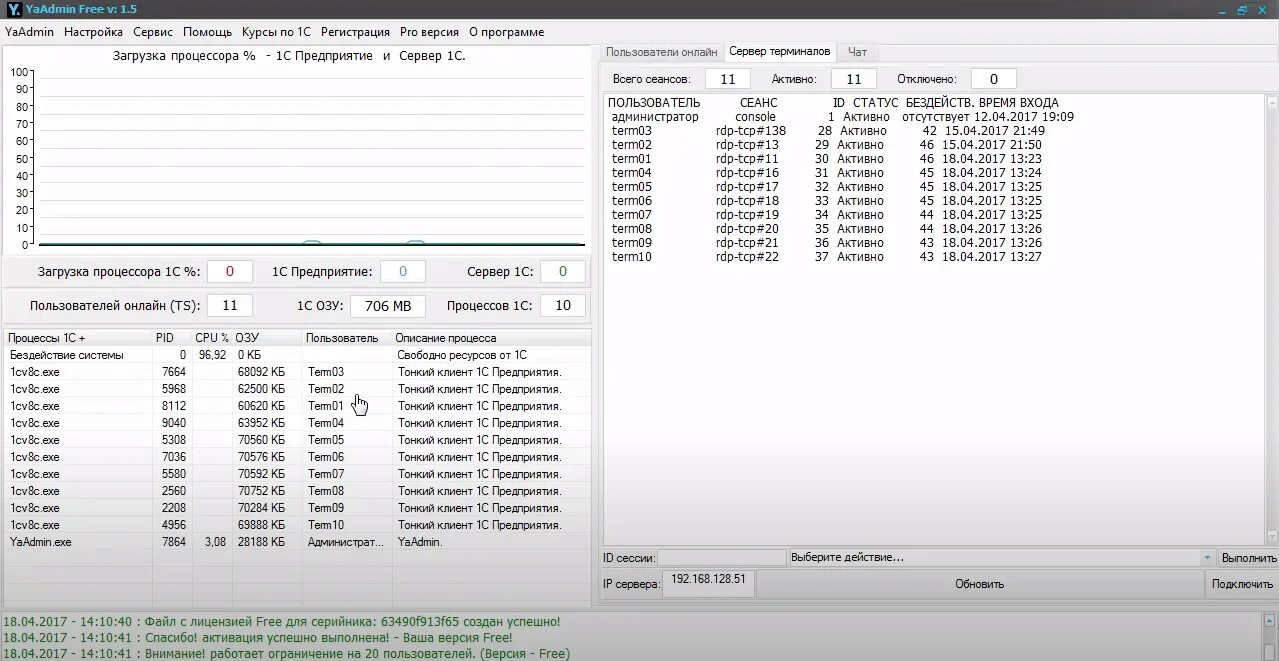Click the Активно count box
The width and height of the screenshot is (1279, 661).
click(x=854, y=79)
